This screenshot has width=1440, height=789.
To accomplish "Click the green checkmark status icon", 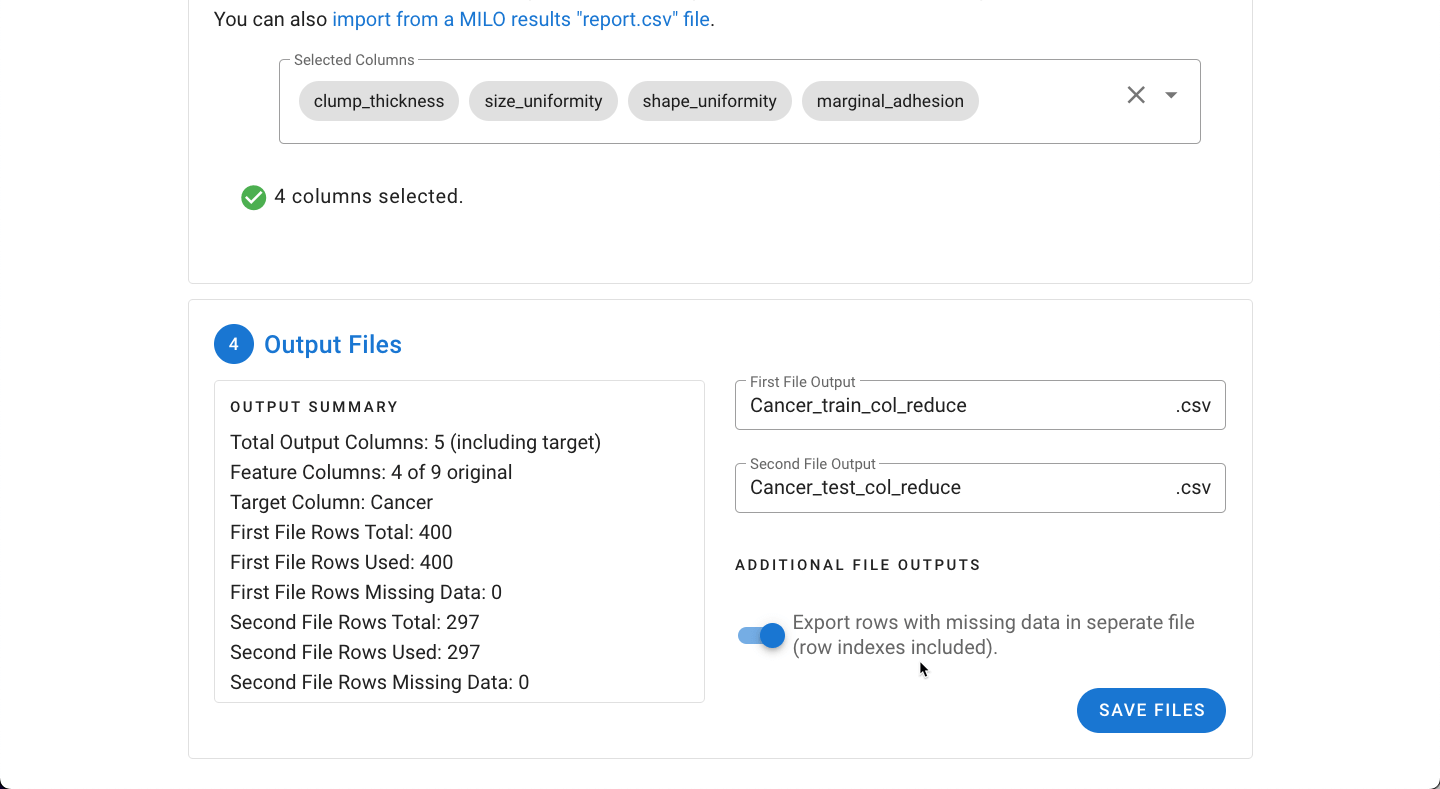I will click(254, 197).
